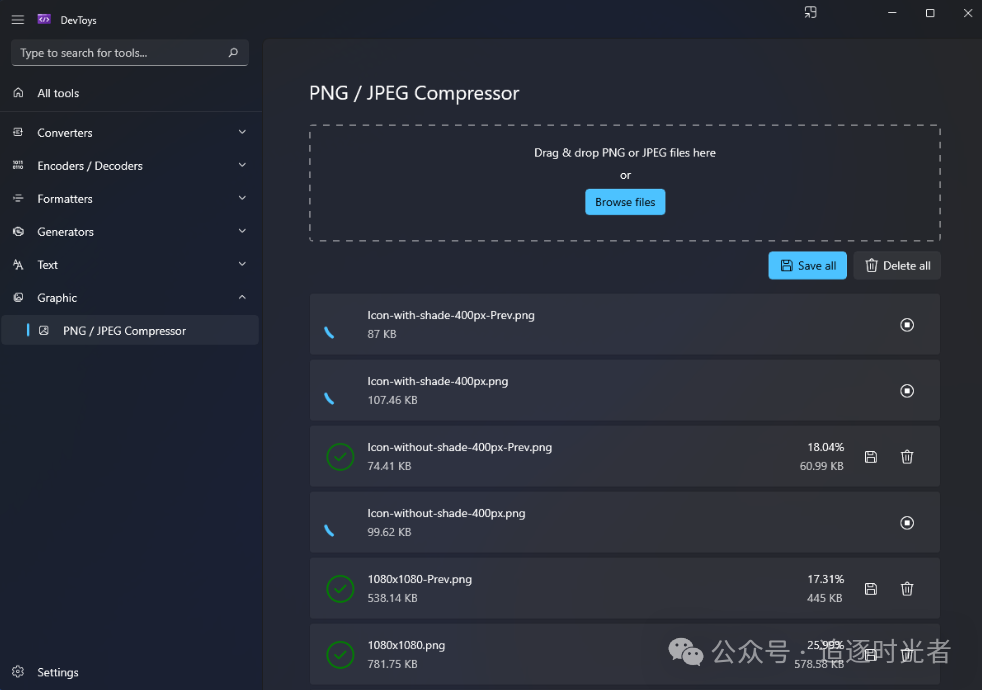Click the 107.46 KB original size
The image size is (982, 690).
[393, 400]
